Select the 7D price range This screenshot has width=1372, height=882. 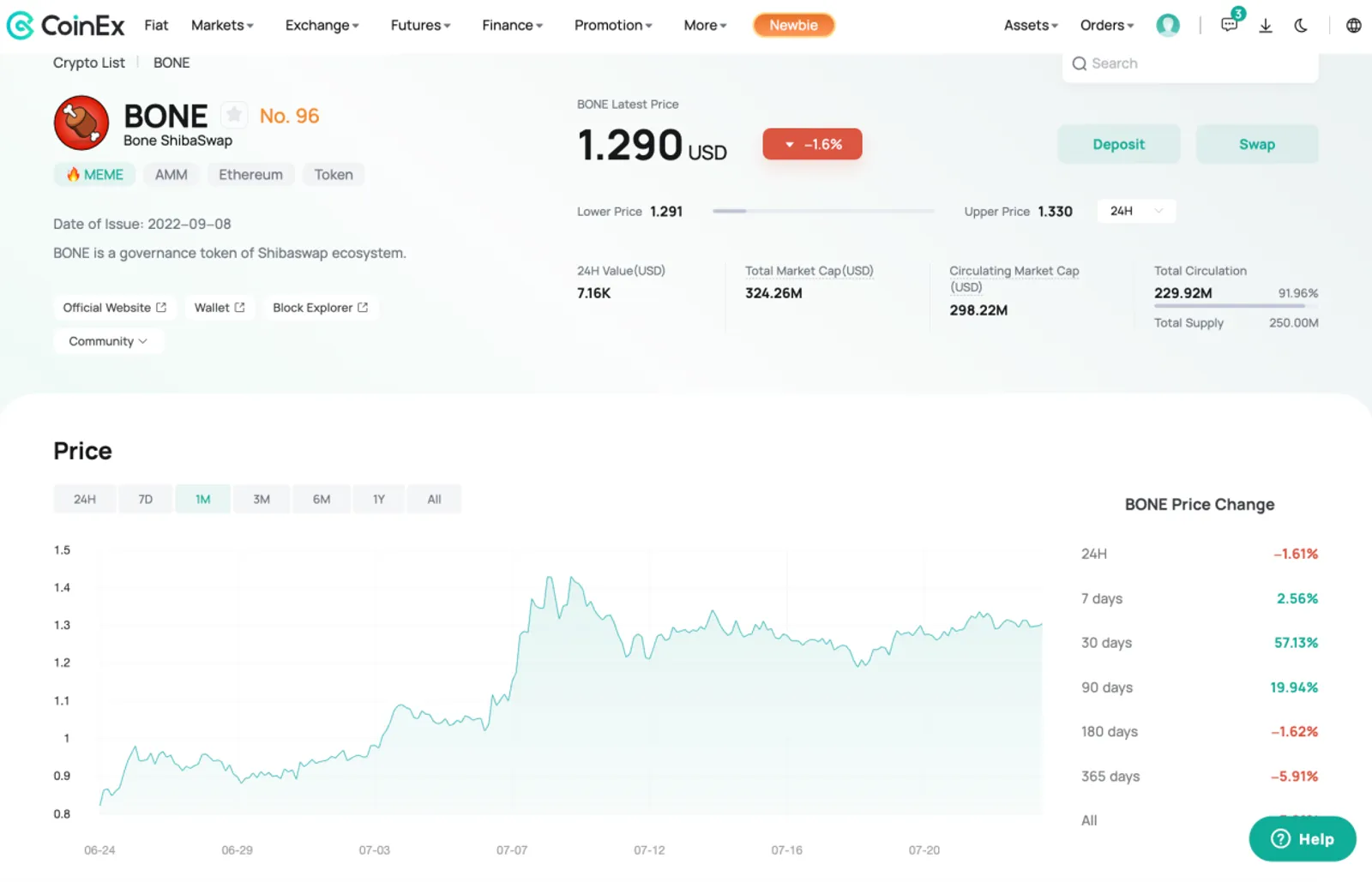[x=146, y=499]
